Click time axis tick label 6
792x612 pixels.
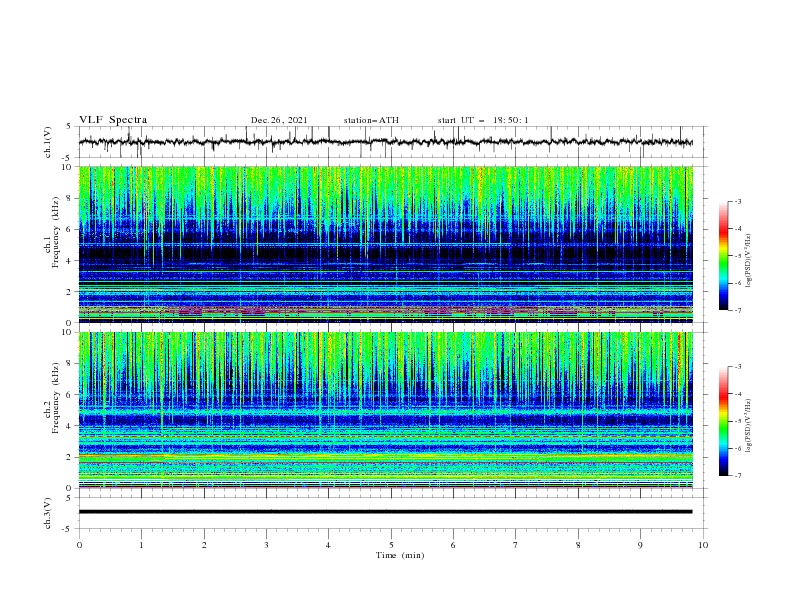click(453, 545)
